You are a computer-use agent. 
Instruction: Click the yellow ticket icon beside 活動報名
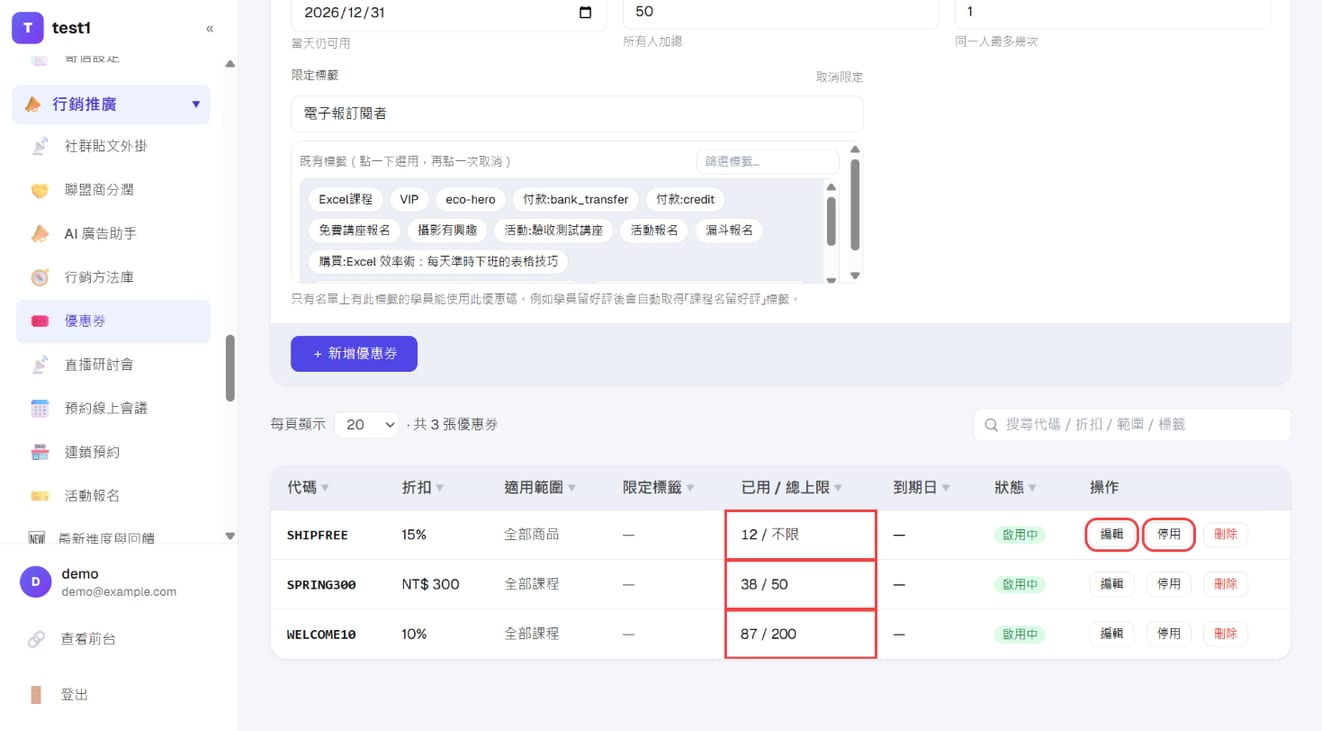pyautogui.click(x=40, y=496)
